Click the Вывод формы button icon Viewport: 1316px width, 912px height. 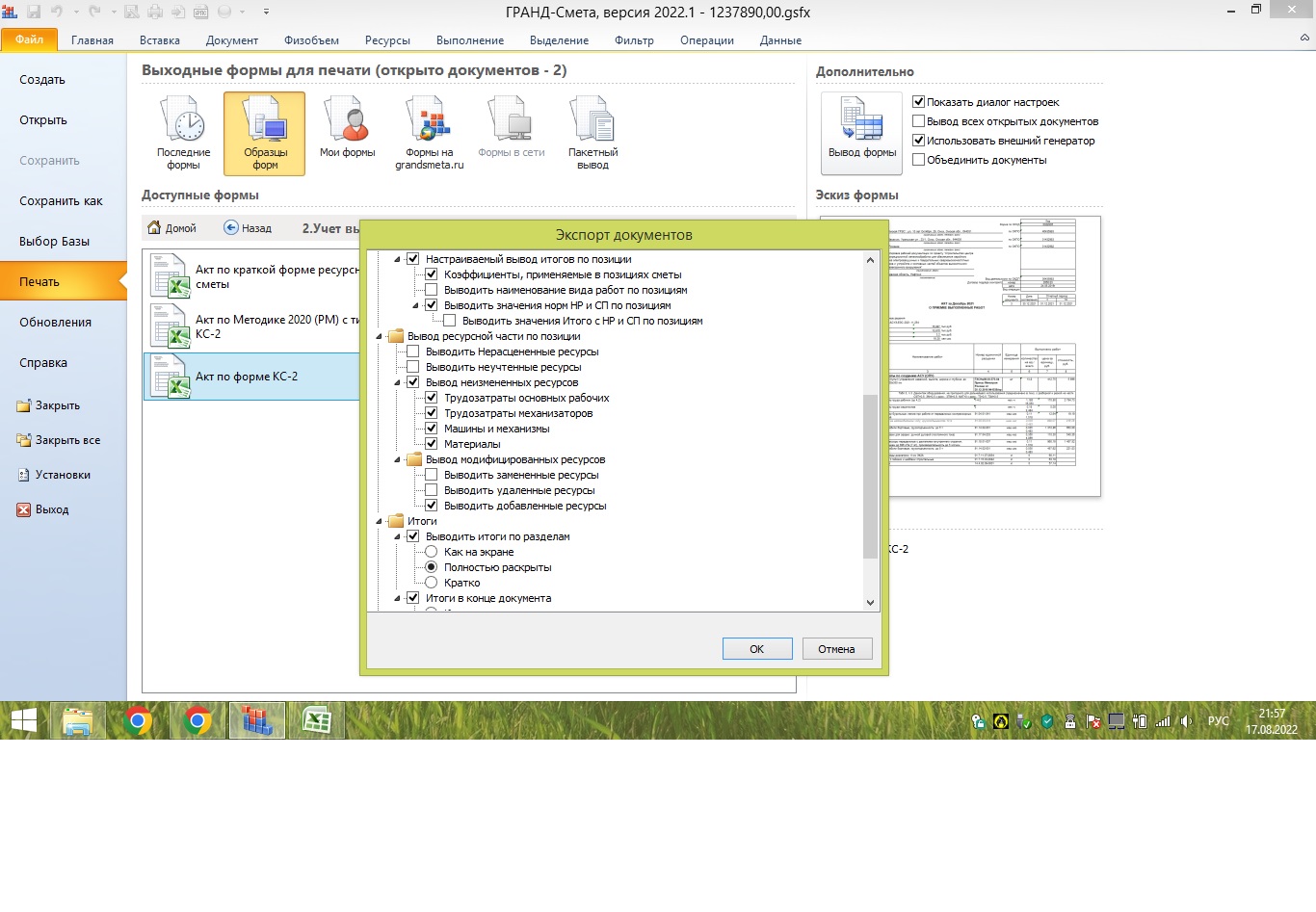[x=861, y=119]
